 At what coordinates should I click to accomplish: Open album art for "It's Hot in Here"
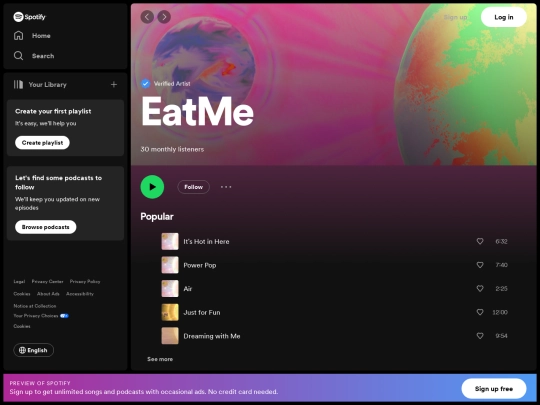170,241
